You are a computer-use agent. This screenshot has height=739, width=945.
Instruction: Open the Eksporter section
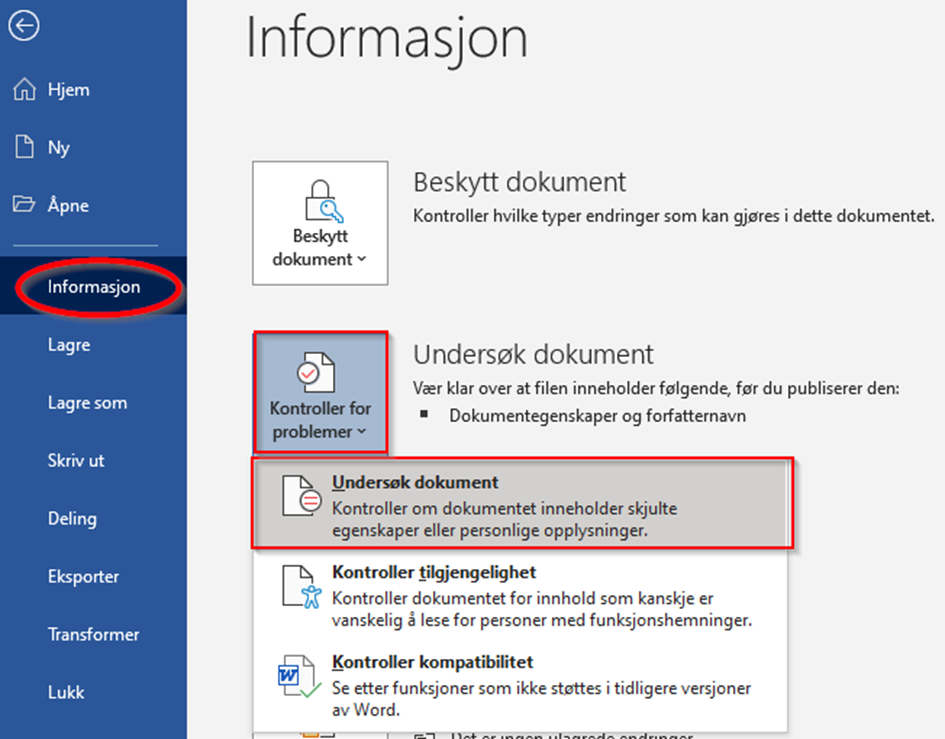(83, 577)
